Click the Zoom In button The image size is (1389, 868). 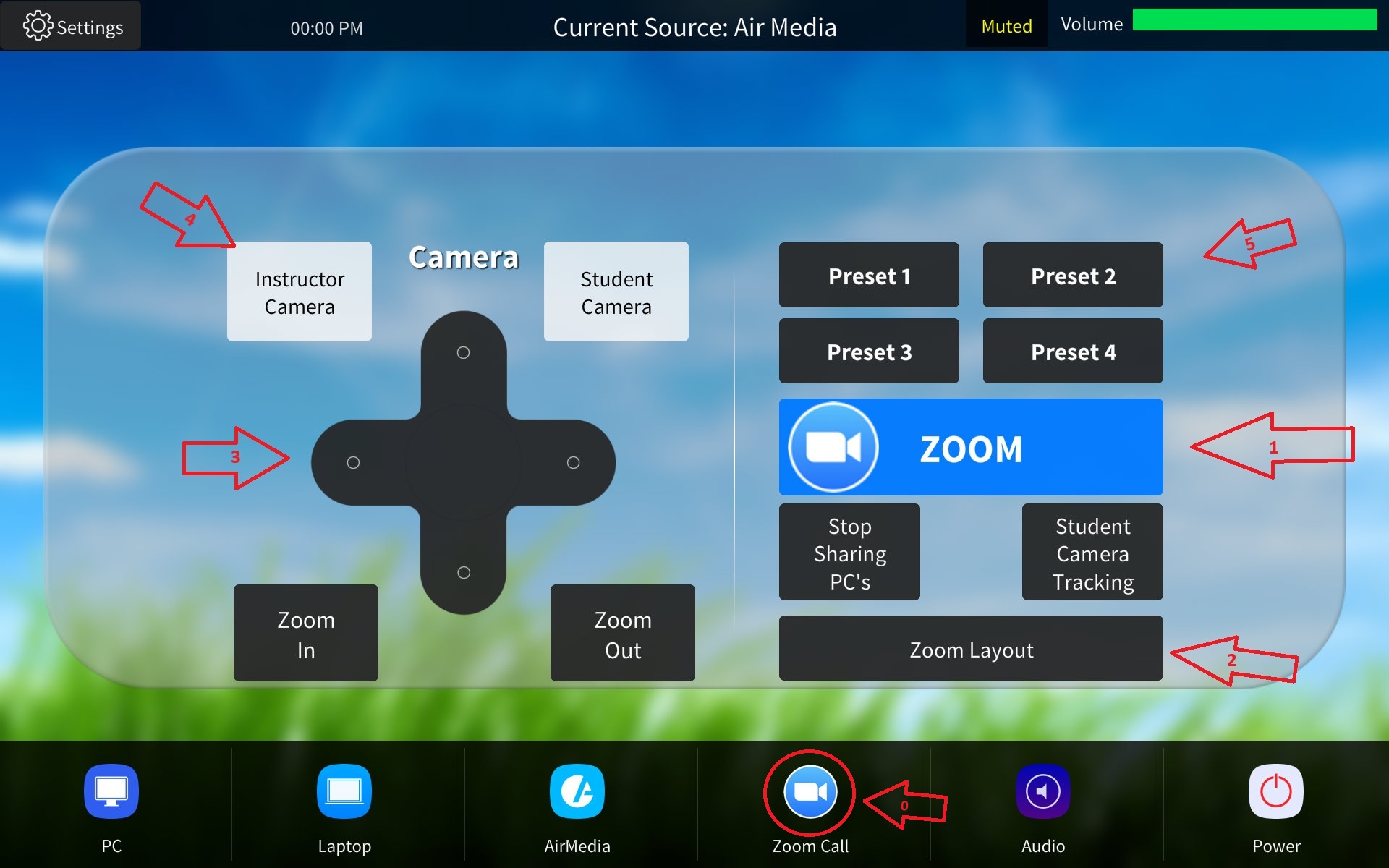306,633
